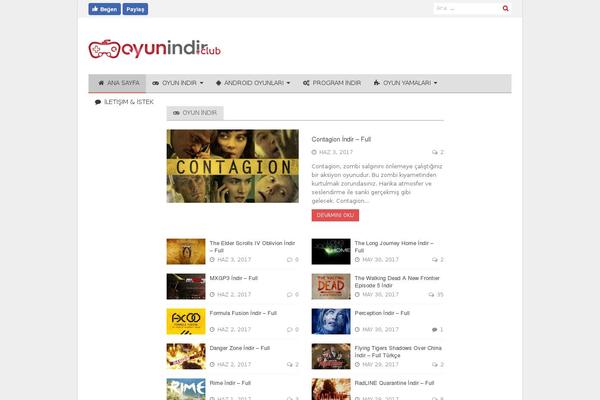Click the Facebook Beğen like button
Viewport: 600px width, 400px height.
click(x=104, y=9)
